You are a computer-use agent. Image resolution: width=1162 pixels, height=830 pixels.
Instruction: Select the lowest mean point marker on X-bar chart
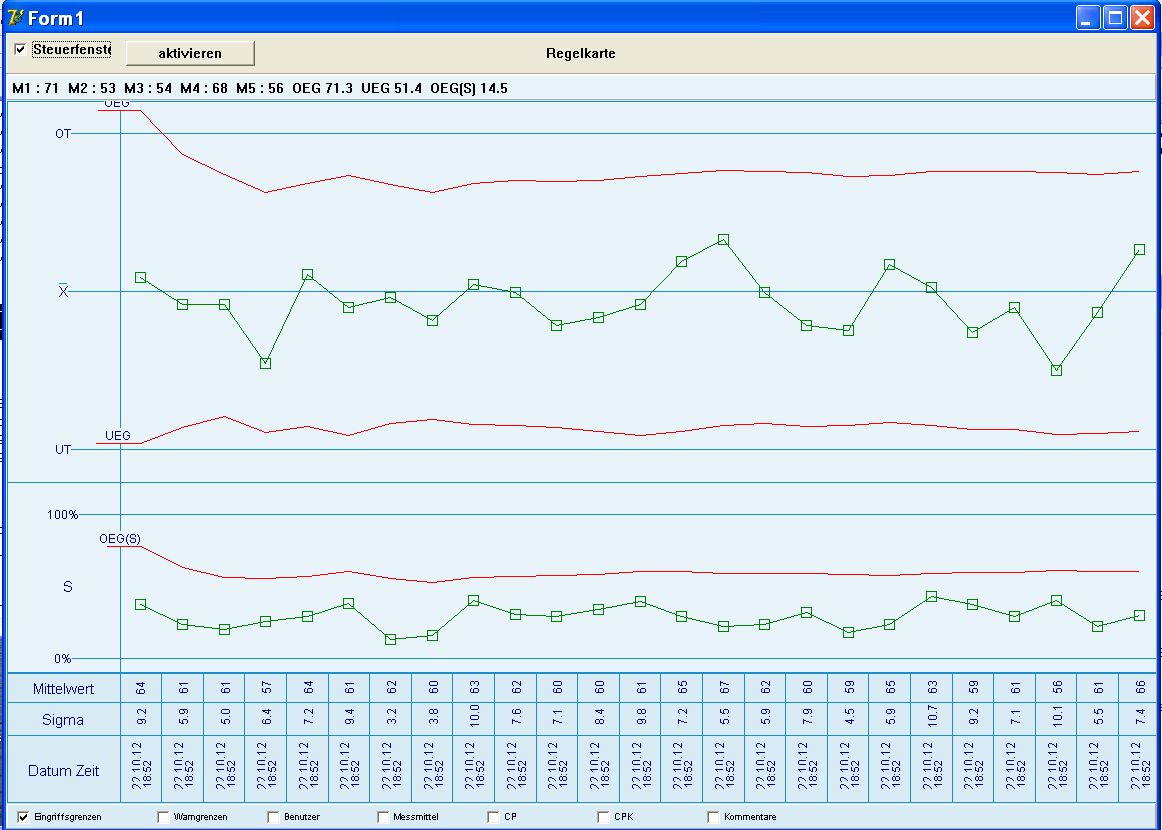pyautogui.click(x=1056, y=370)
